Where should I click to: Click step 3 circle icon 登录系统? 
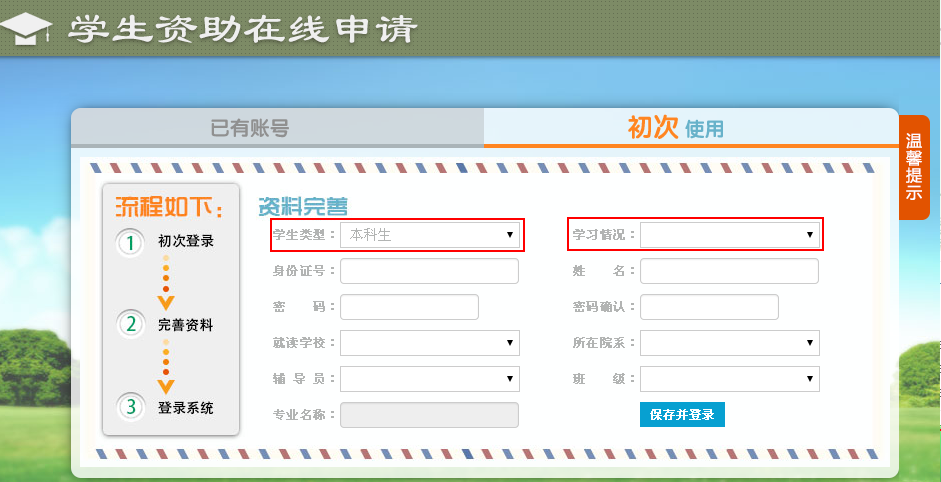[x=130, y=407]
